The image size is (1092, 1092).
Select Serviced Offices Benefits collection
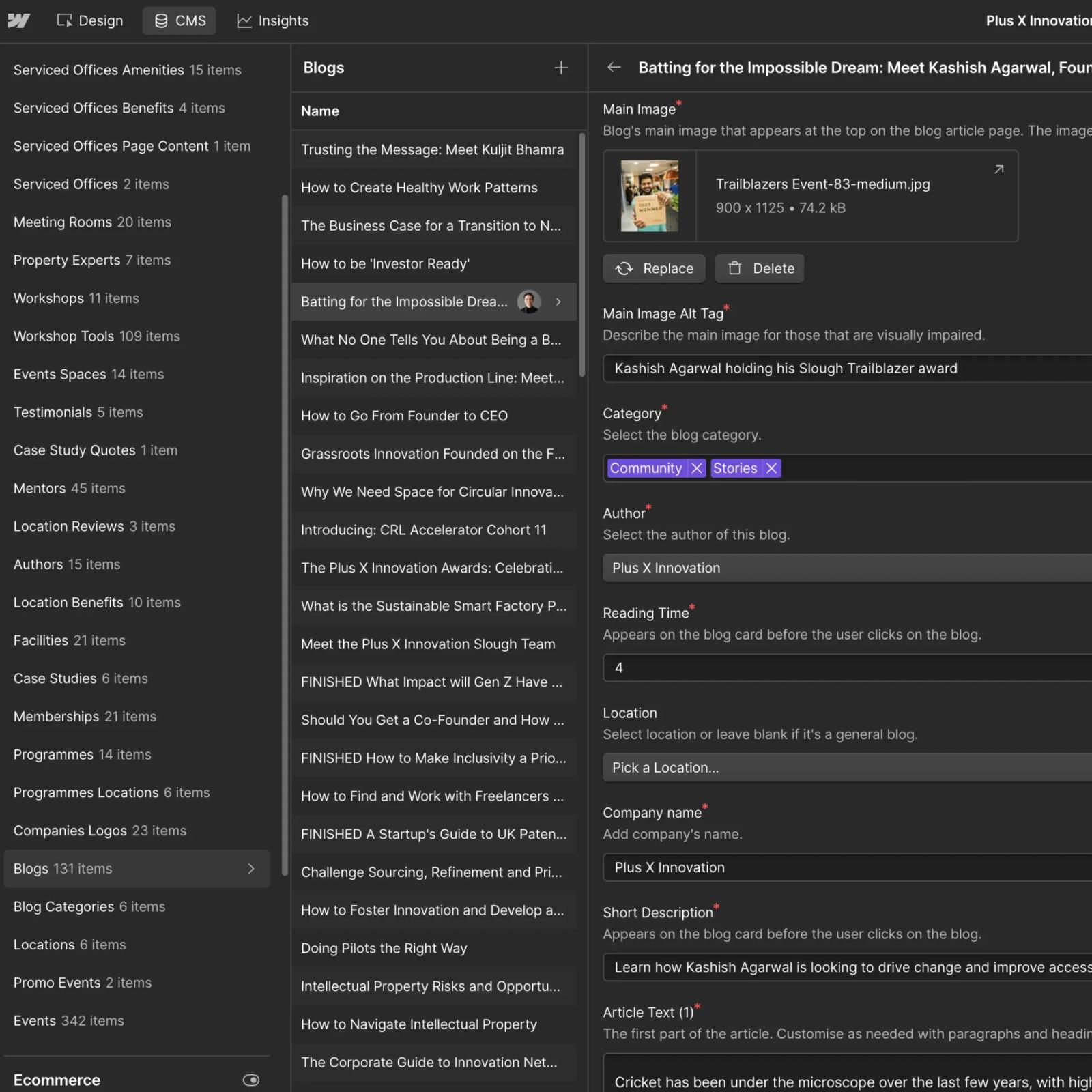pos(119,108)
